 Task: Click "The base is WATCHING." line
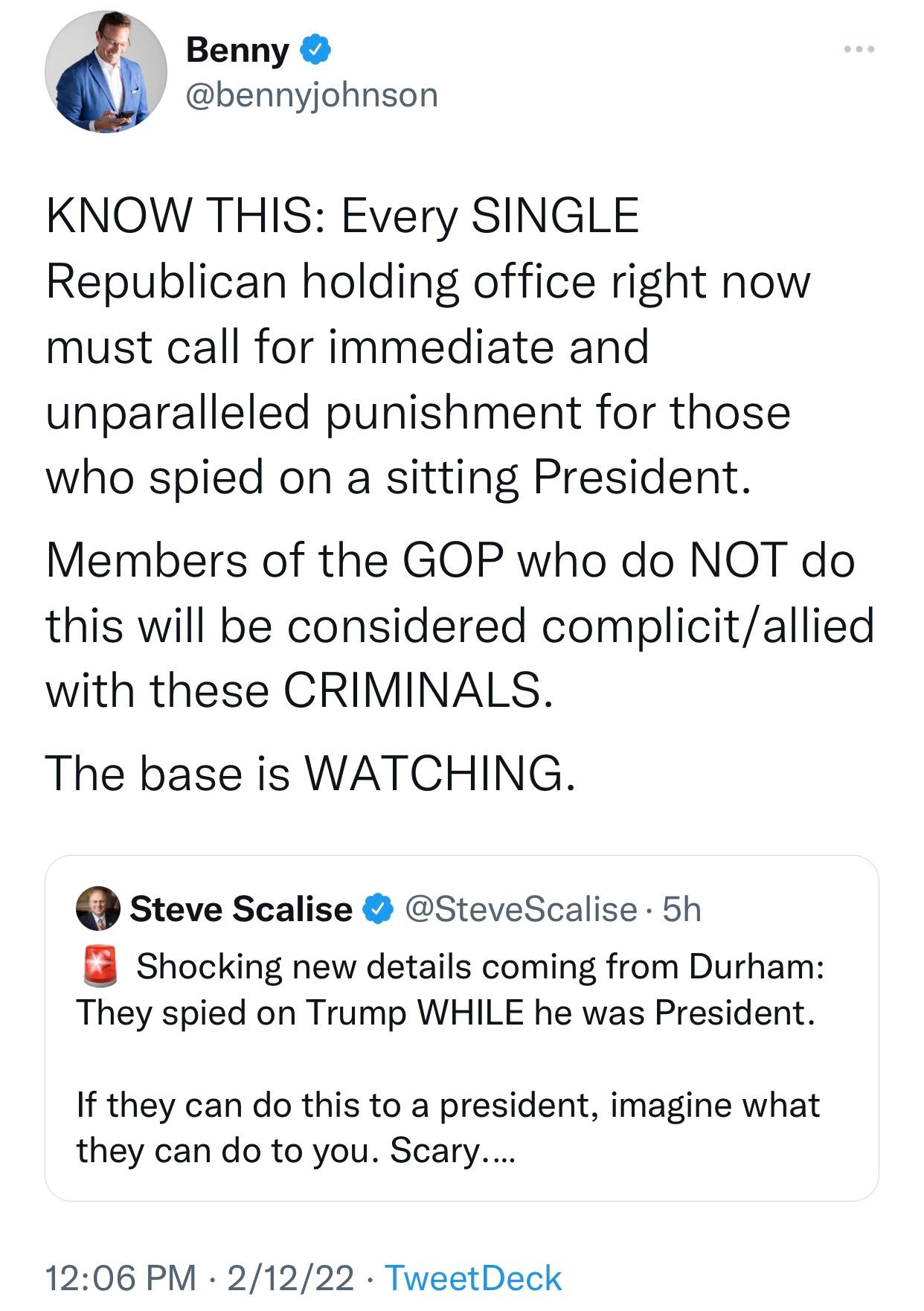point(310,772)
